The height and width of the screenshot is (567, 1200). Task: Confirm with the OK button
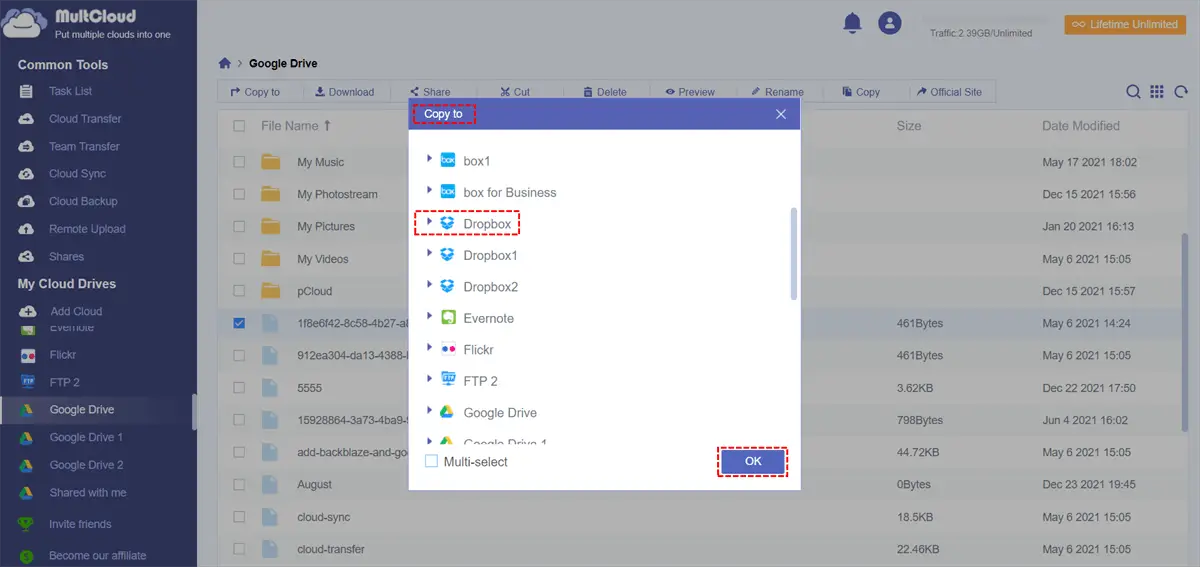753,461
